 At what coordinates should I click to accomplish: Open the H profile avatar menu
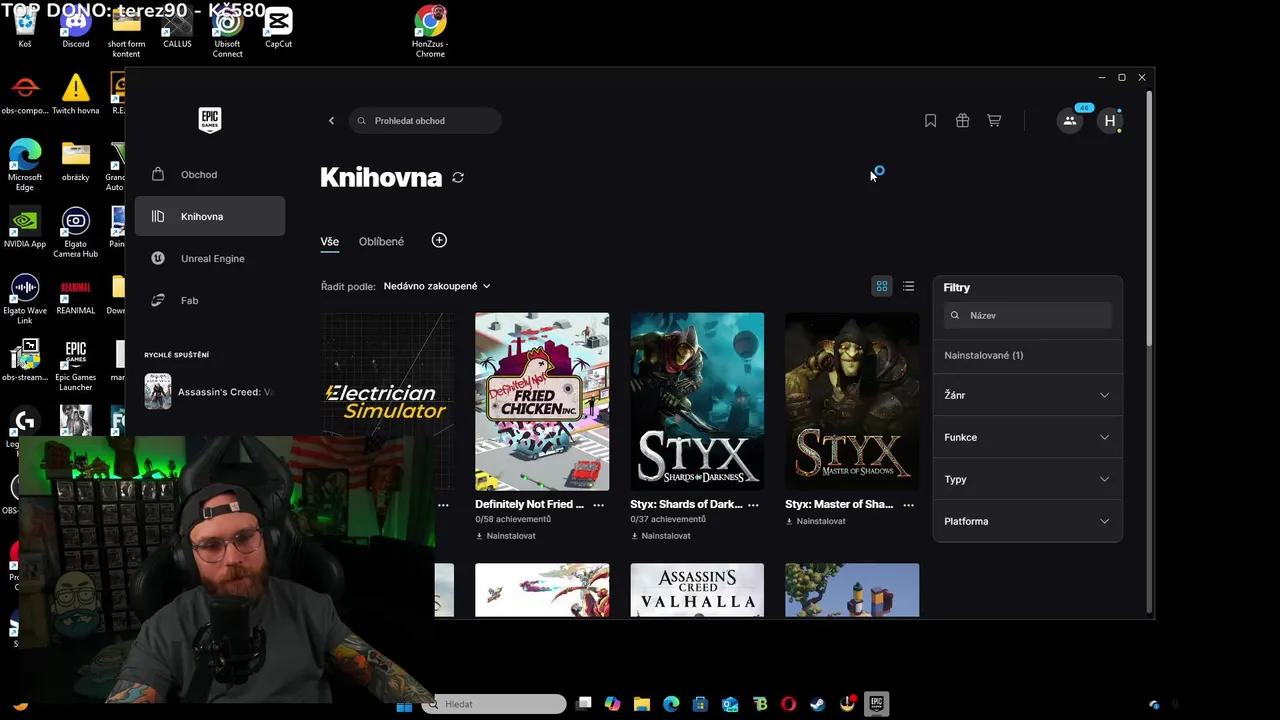(x=1109, y=121)
